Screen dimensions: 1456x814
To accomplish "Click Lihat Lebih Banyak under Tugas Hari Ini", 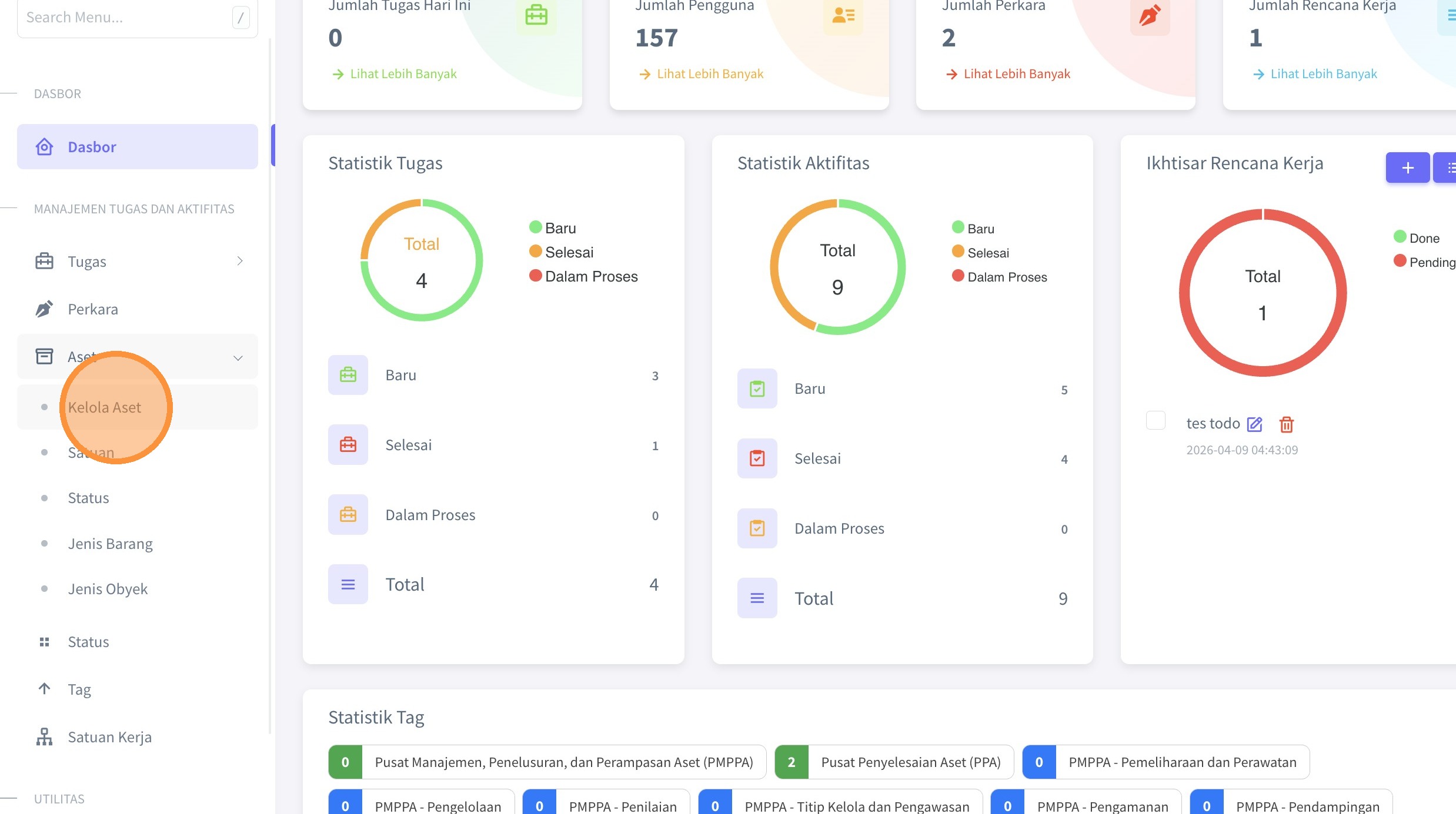I will (395, 73).
